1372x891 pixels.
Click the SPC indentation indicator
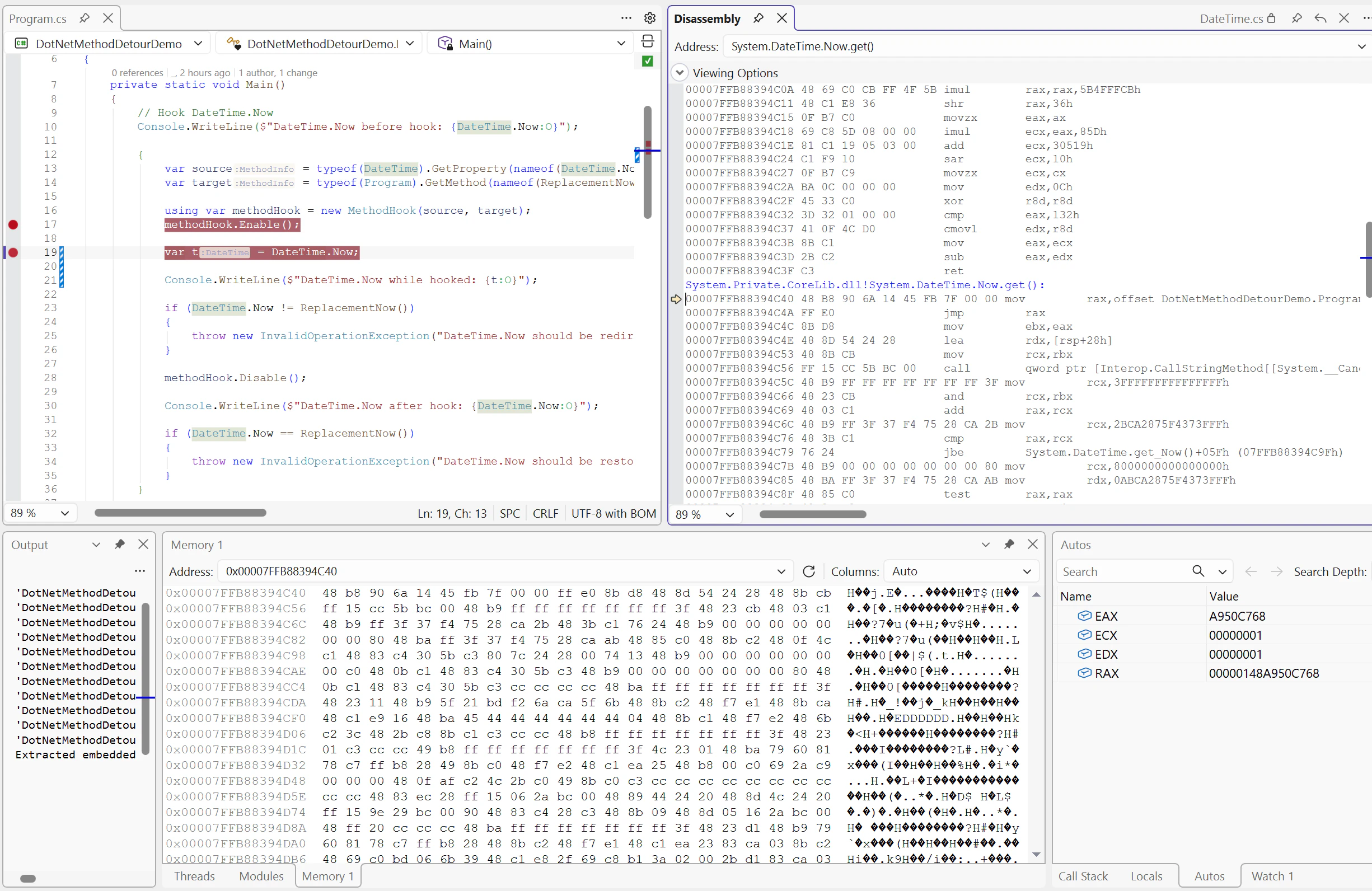(x=509, y=514)
